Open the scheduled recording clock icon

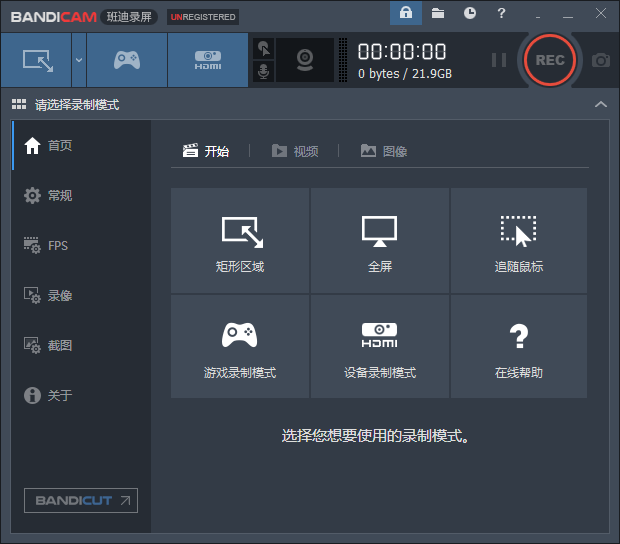pyautogui.click(x=470, y=13)
